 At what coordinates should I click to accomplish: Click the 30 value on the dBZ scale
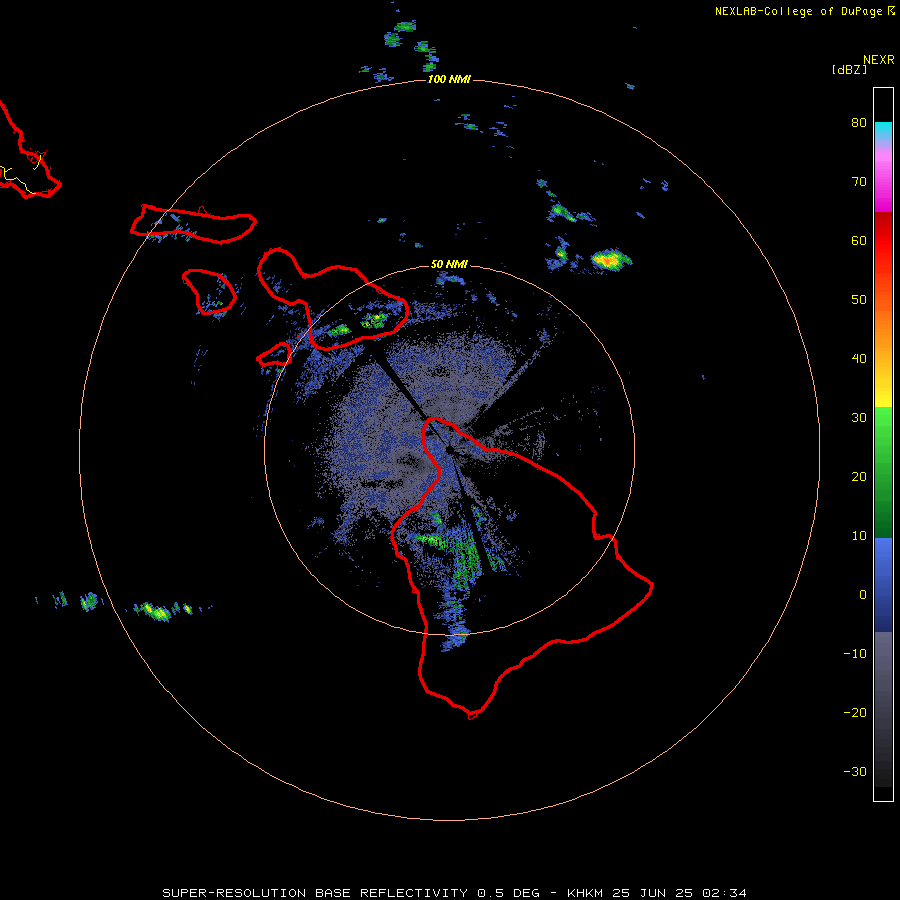(x=859, y=418)
